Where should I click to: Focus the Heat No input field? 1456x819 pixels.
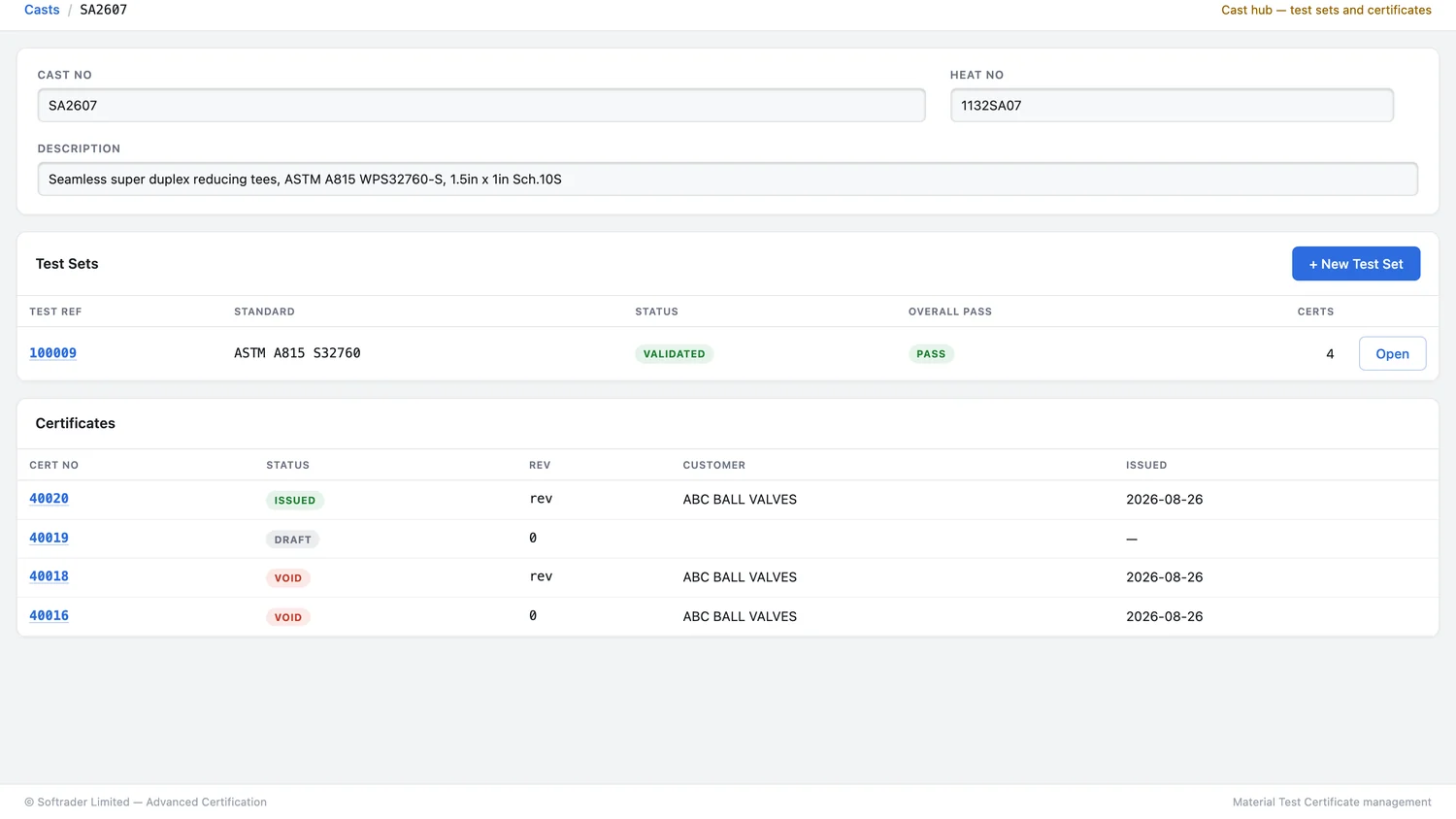tap(1172, 106)
